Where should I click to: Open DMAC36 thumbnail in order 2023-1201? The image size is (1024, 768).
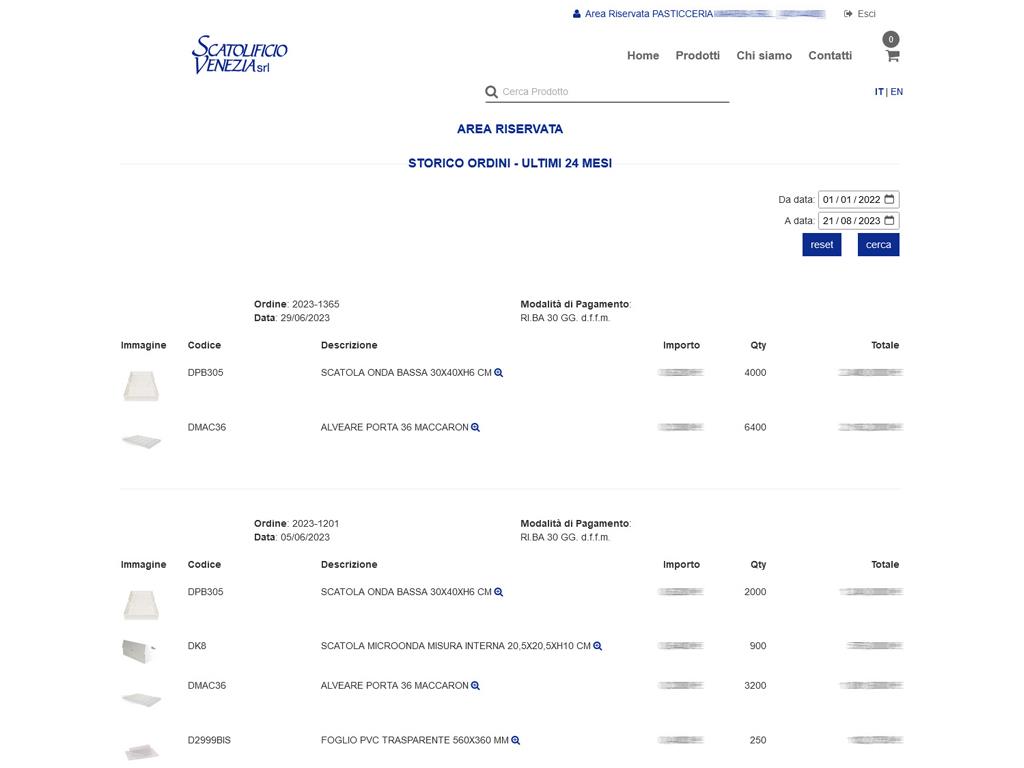141,700
